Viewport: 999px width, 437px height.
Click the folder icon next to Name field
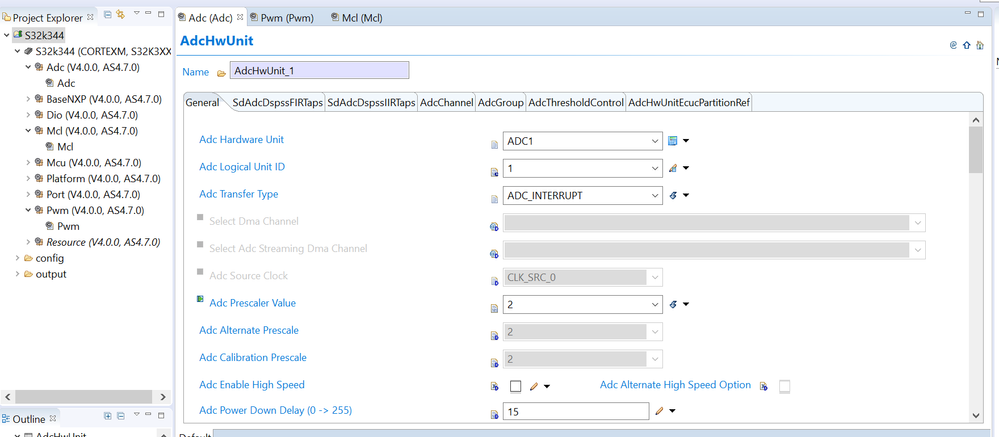point(221,73)
